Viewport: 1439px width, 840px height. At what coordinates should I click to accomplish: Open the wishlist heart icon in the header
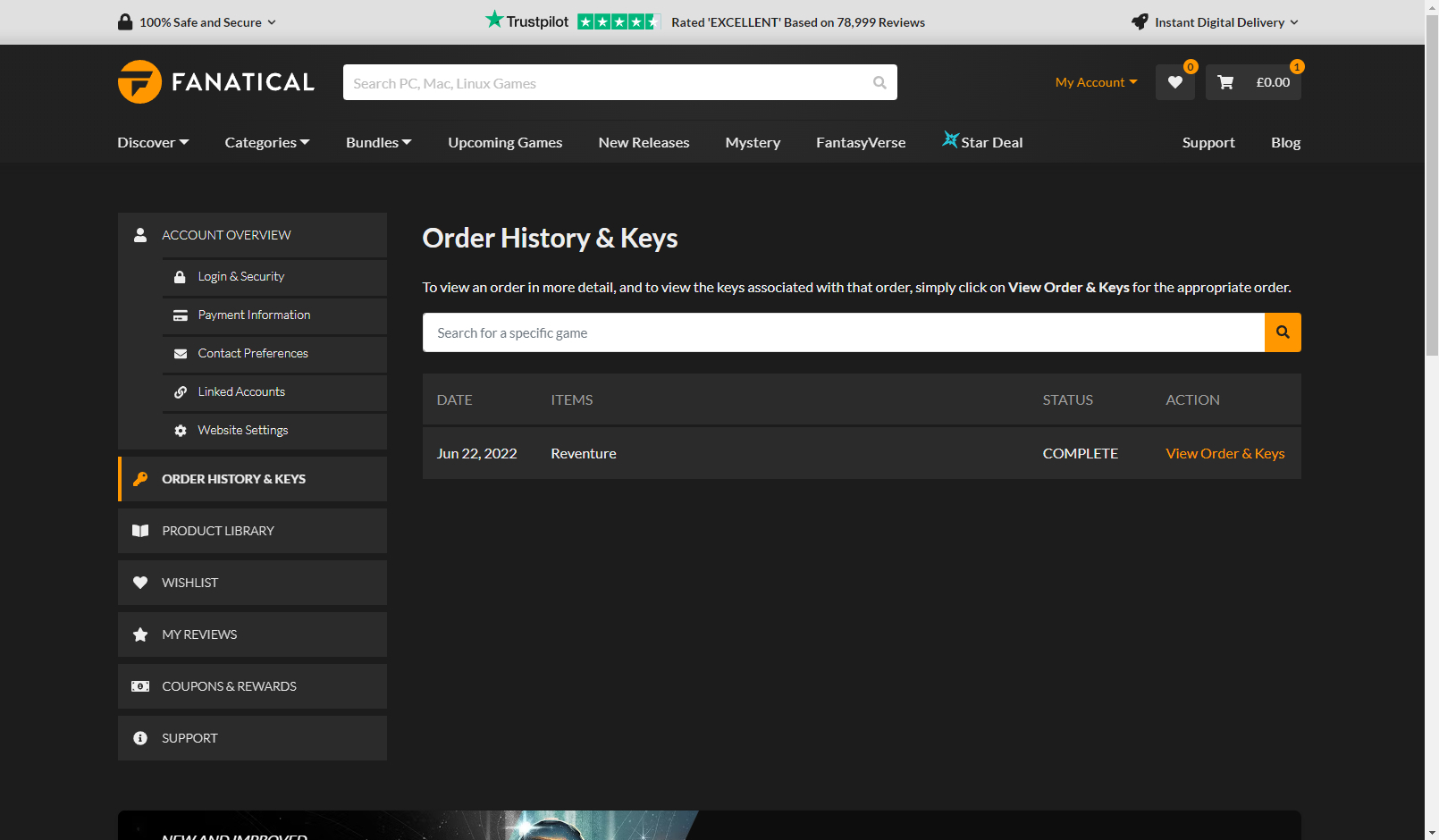1174,82
